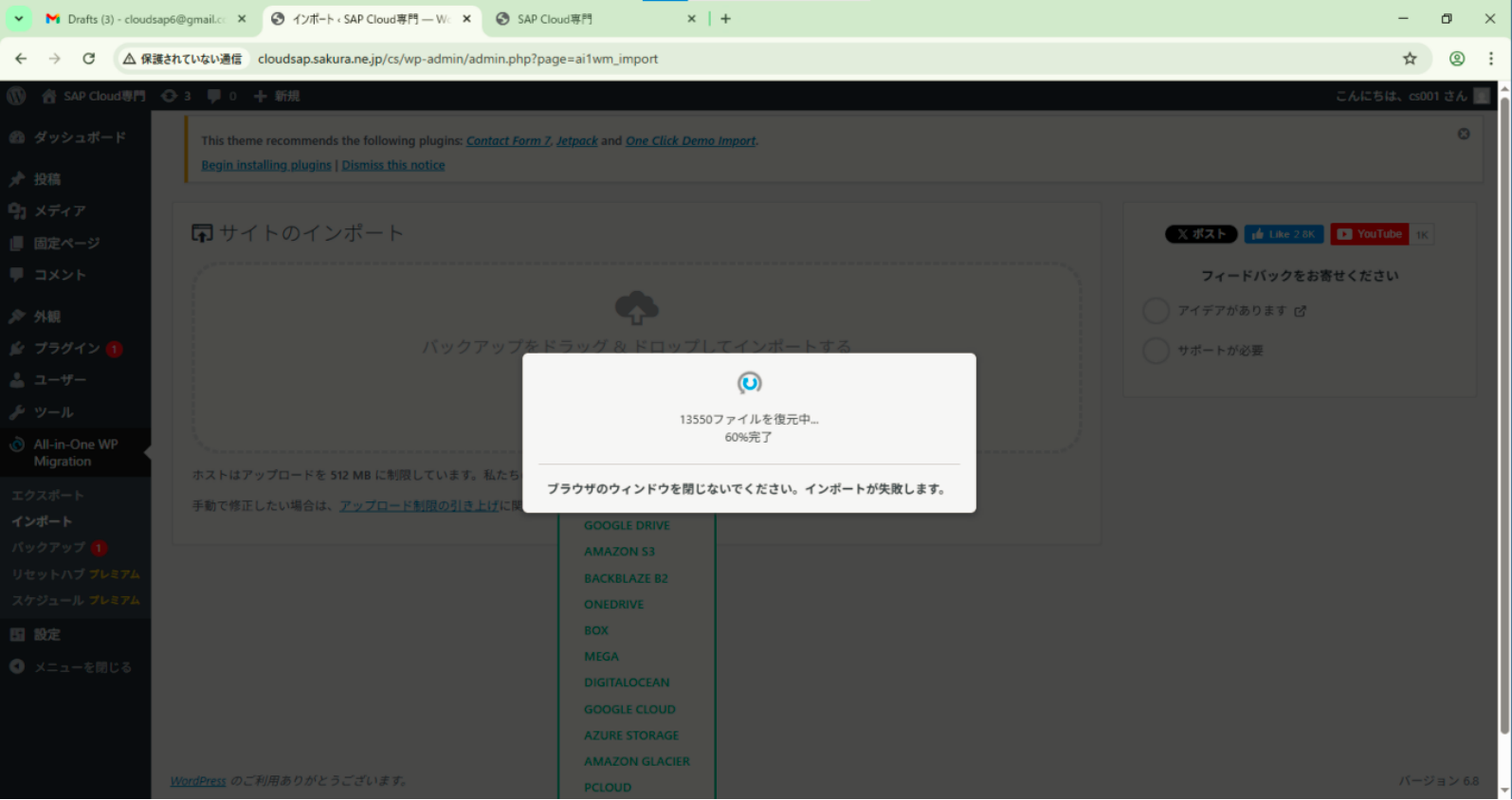Viewport: 1512px width, 800px height.
Task: Choose GOOGLE DRIVE import source
Action: pos(627,525)
